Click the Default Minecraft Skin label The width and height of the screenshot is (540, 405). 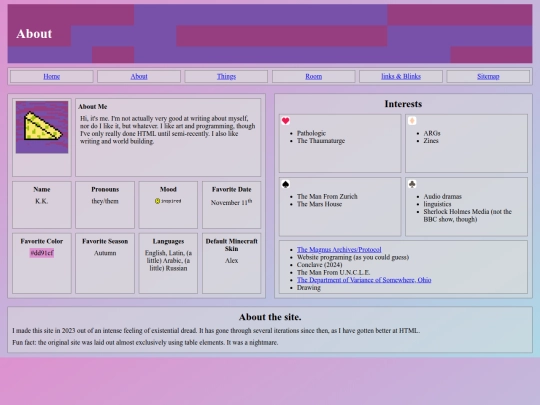[x=231, y=245]
